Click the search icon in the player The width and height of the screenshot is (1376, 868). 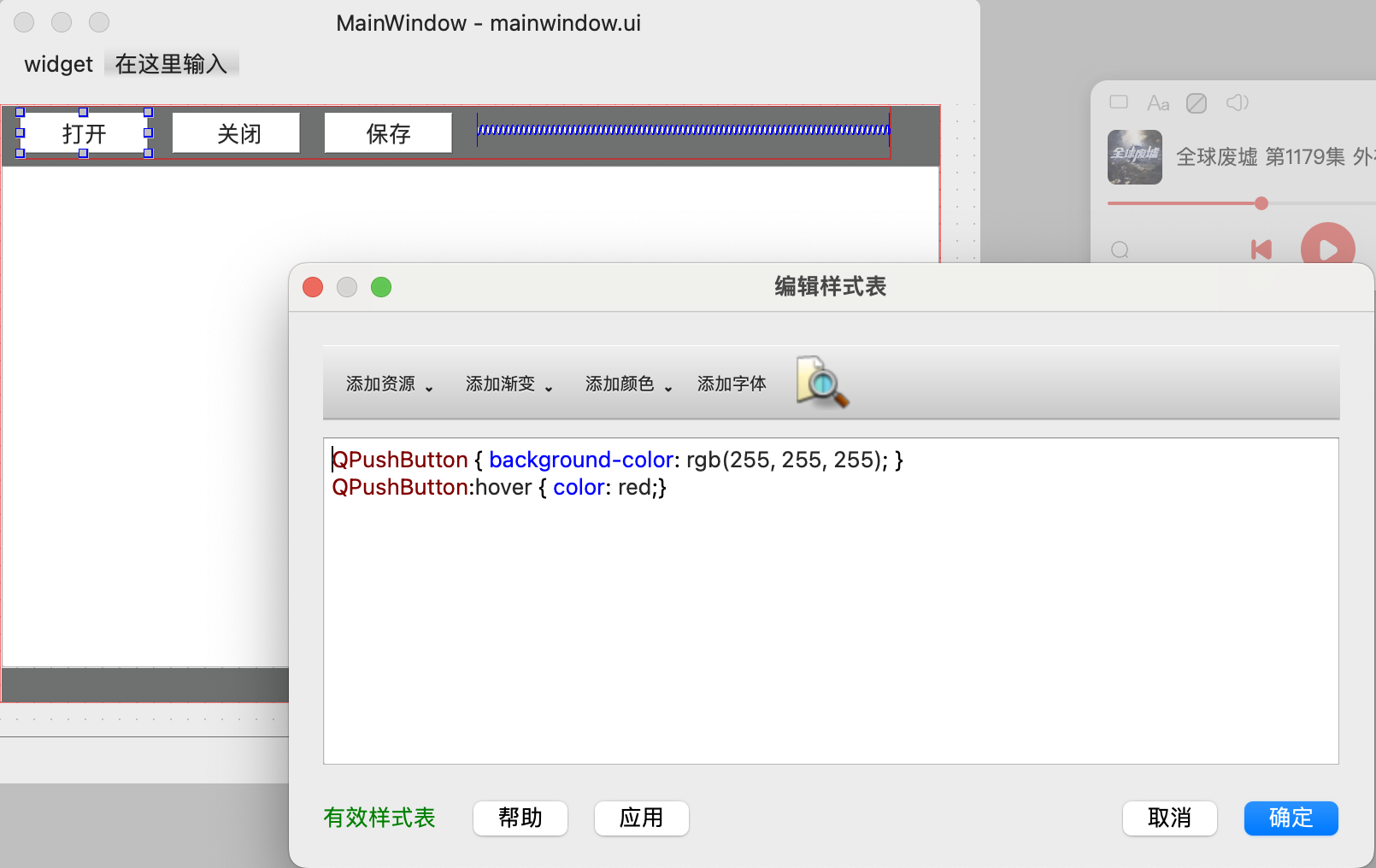1120,249
